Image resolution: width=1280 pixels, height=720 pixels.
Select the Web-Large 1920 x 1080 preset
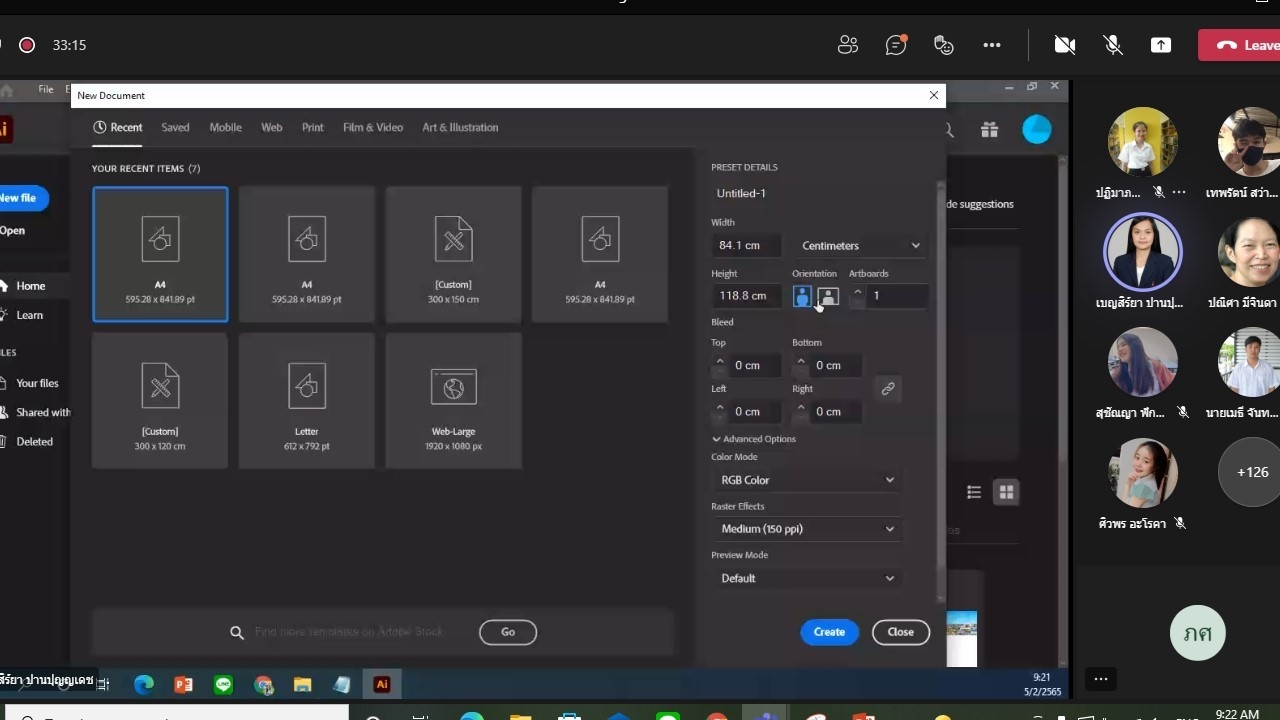pyautogui.click(x=453, y=401)
